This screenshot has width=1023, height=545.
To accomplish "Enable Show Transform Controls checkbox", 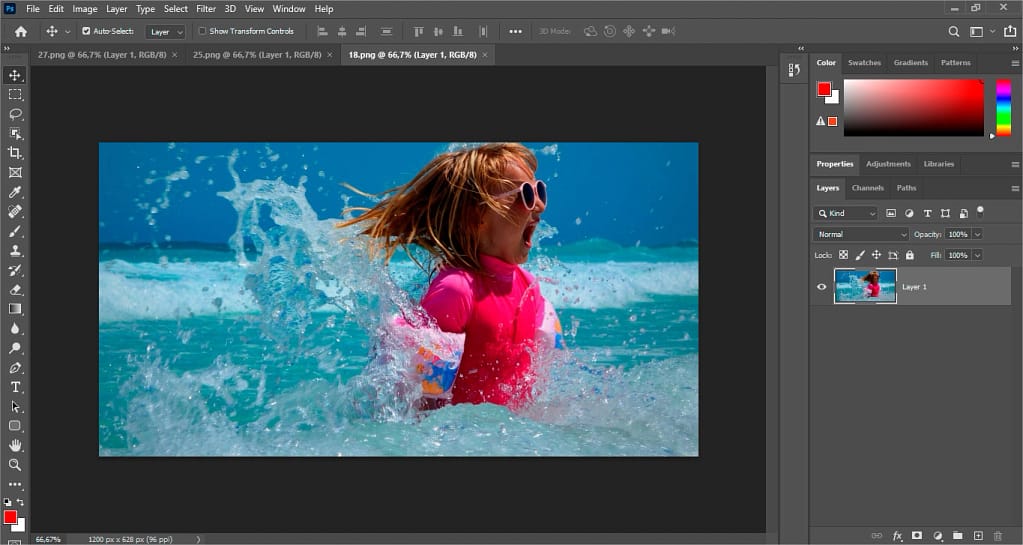I will coord(202,31).
